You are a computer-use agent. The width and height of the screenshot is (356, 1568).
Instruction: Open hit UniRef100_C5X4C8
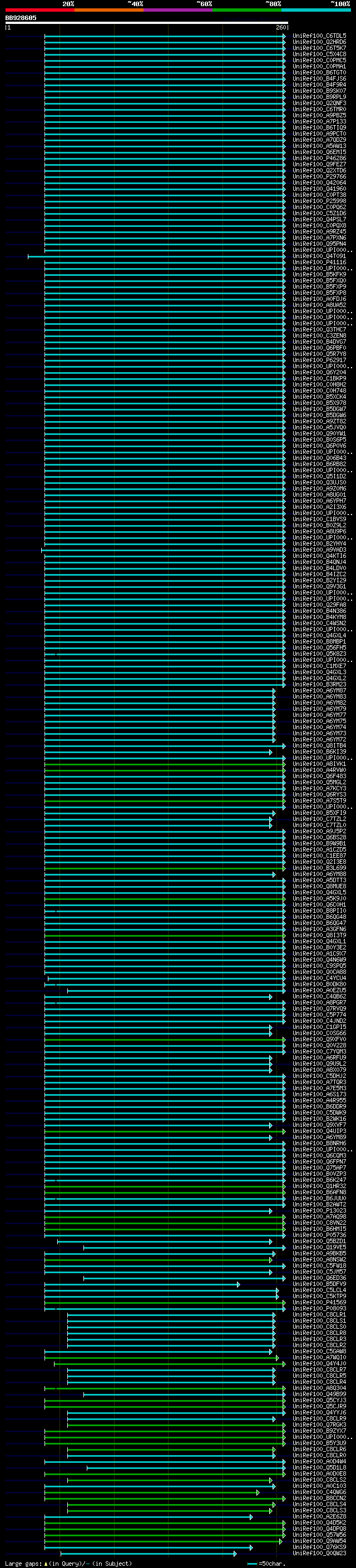(x=319, y=54)
